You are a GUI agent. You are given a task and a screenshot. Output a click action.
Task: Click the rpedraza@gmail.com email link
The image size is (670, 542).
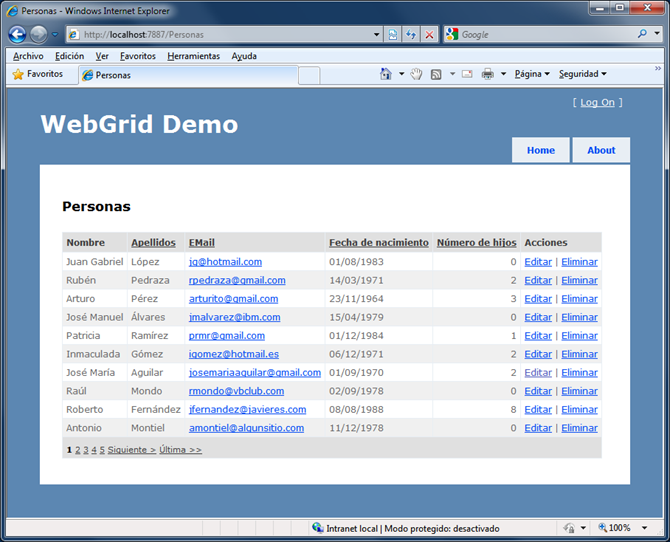tap(237, 280)
